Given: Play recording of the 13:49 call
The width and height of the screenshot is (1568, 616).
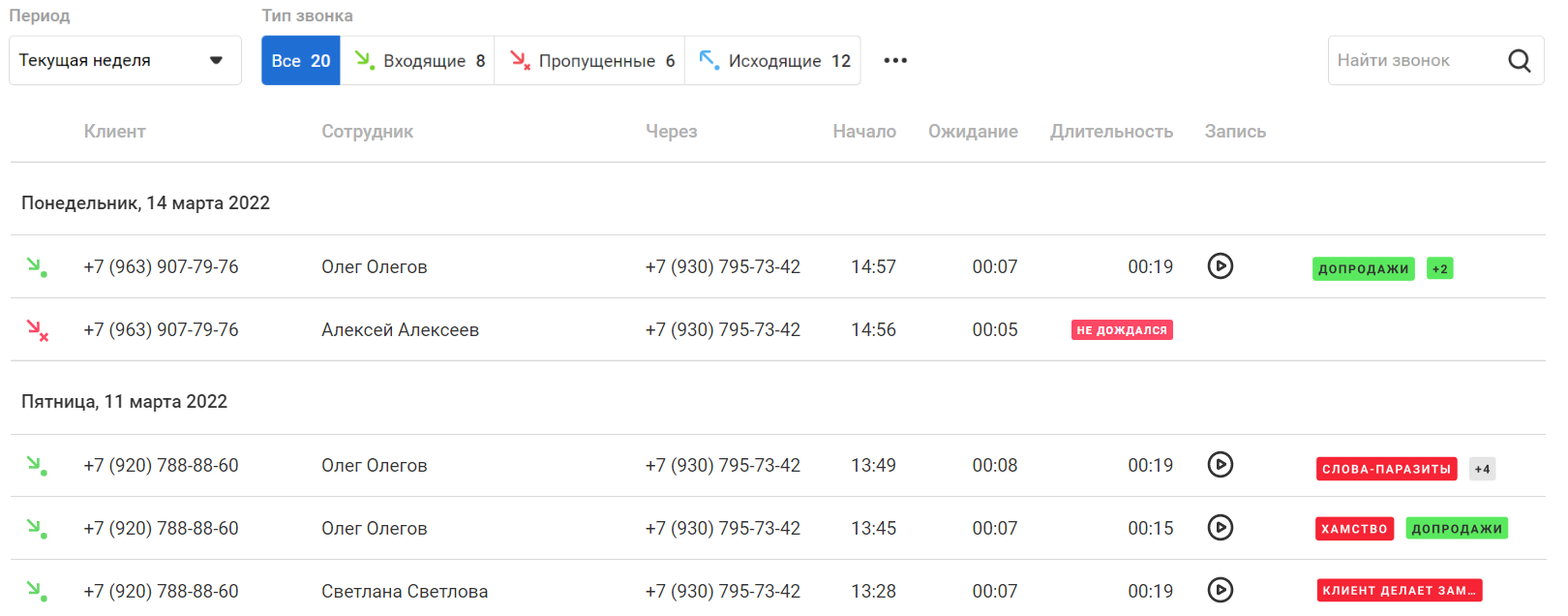Looking at the screenshot, I should [x=1220, y=465].
